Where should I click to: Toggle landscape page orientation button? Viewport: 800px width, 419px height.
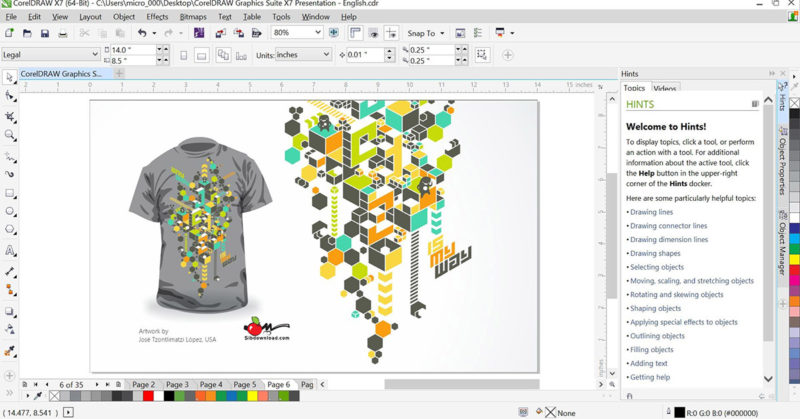point(202,55)
